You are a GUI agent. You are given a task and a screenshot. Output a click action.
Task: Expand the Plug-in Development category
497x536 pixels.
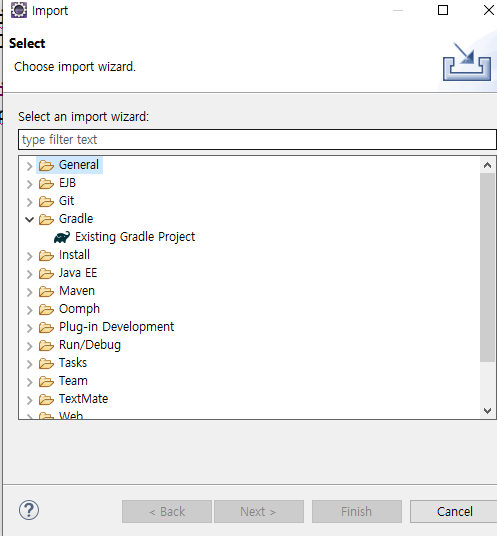[29, 328]
